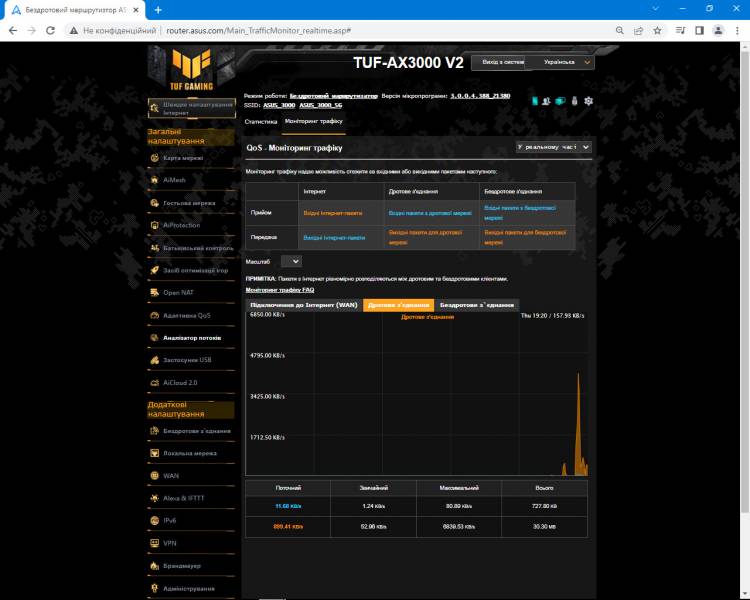This screenshot has width=750, height=600.
Task: Go back to the previous page
Action: [x=13, y=31]
